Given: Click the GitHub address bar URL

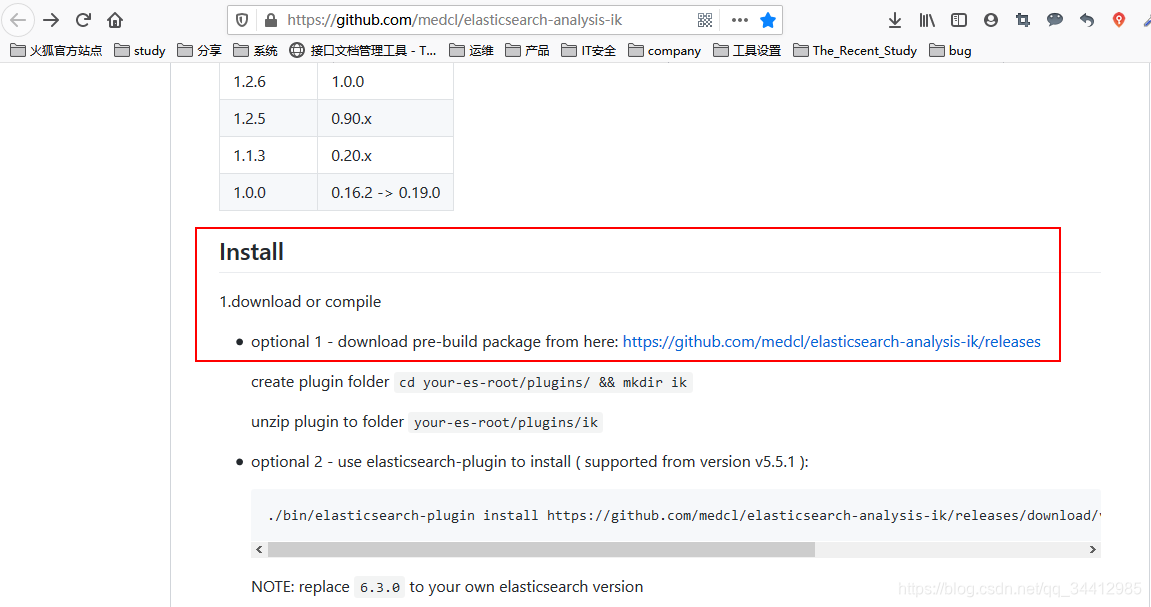Looking at the screenshot, I should 454,20.
